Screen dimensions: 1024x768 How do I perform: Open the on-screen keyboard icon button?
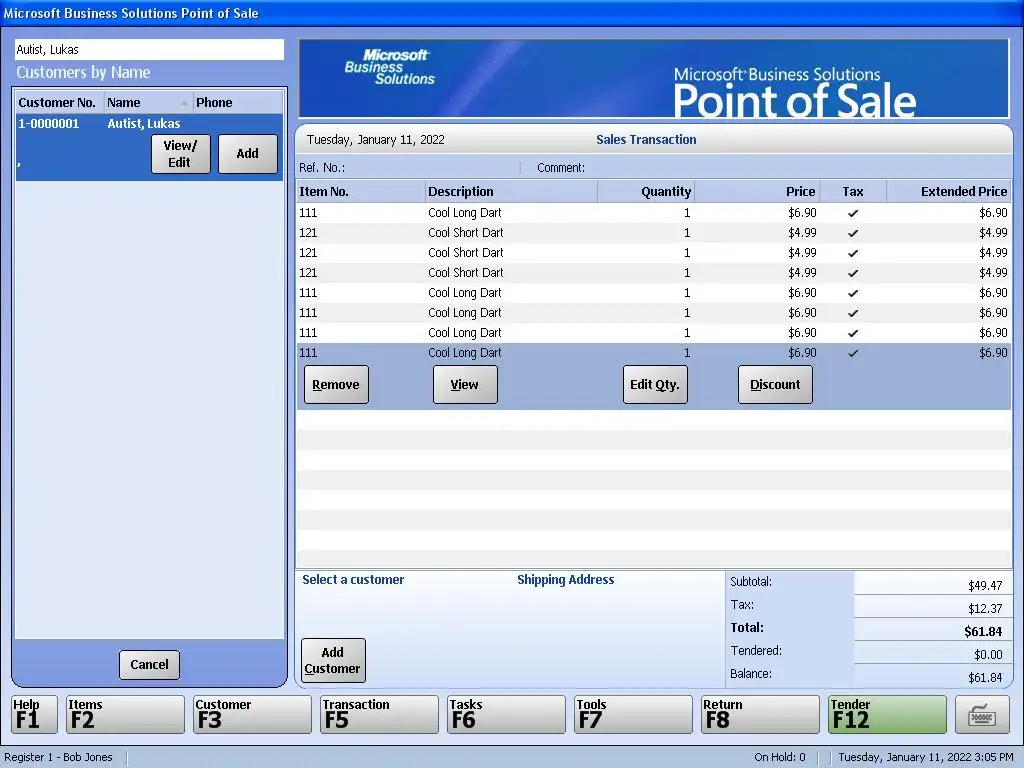982,714
